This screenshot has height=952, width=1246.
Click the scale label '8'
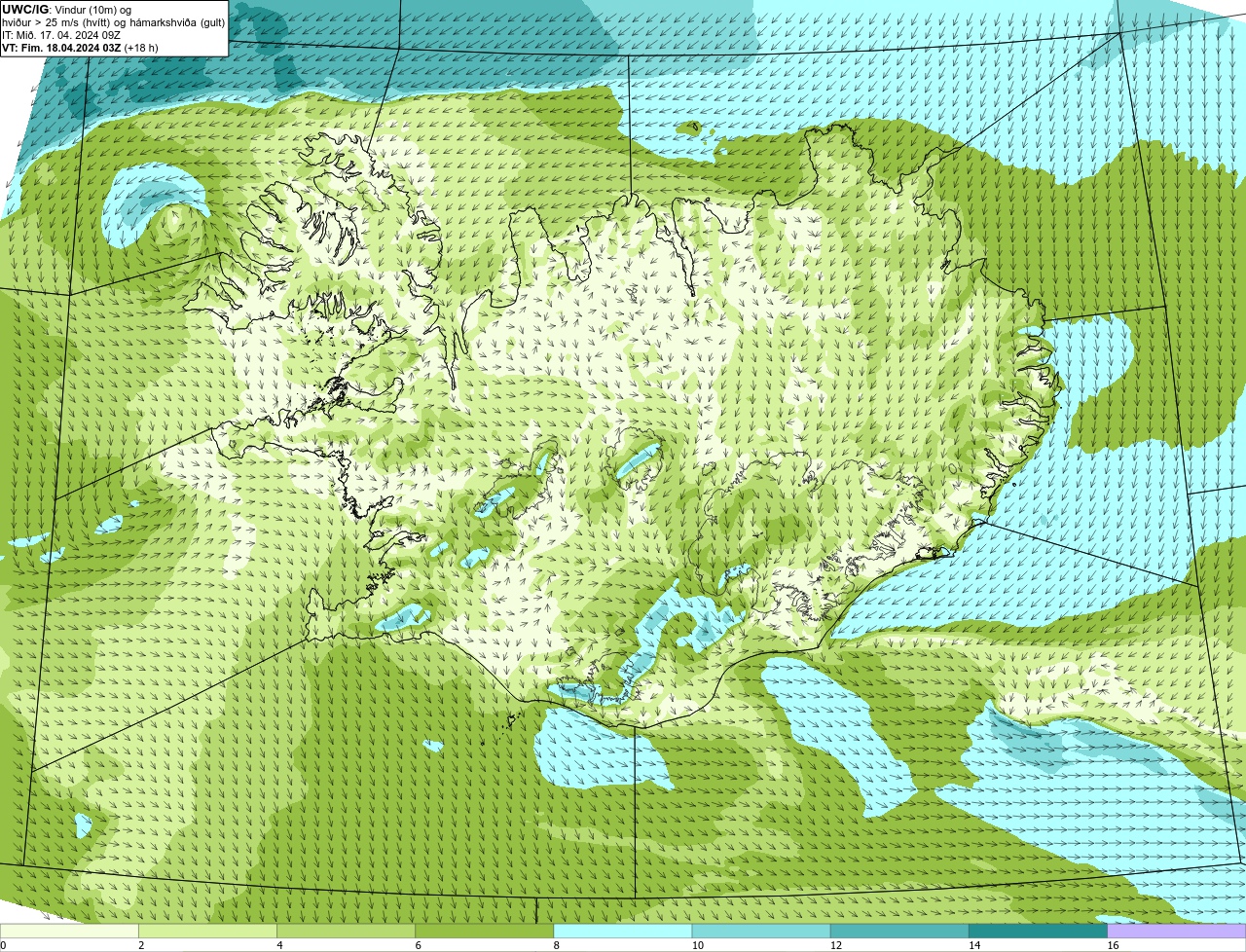coord(556,945)
